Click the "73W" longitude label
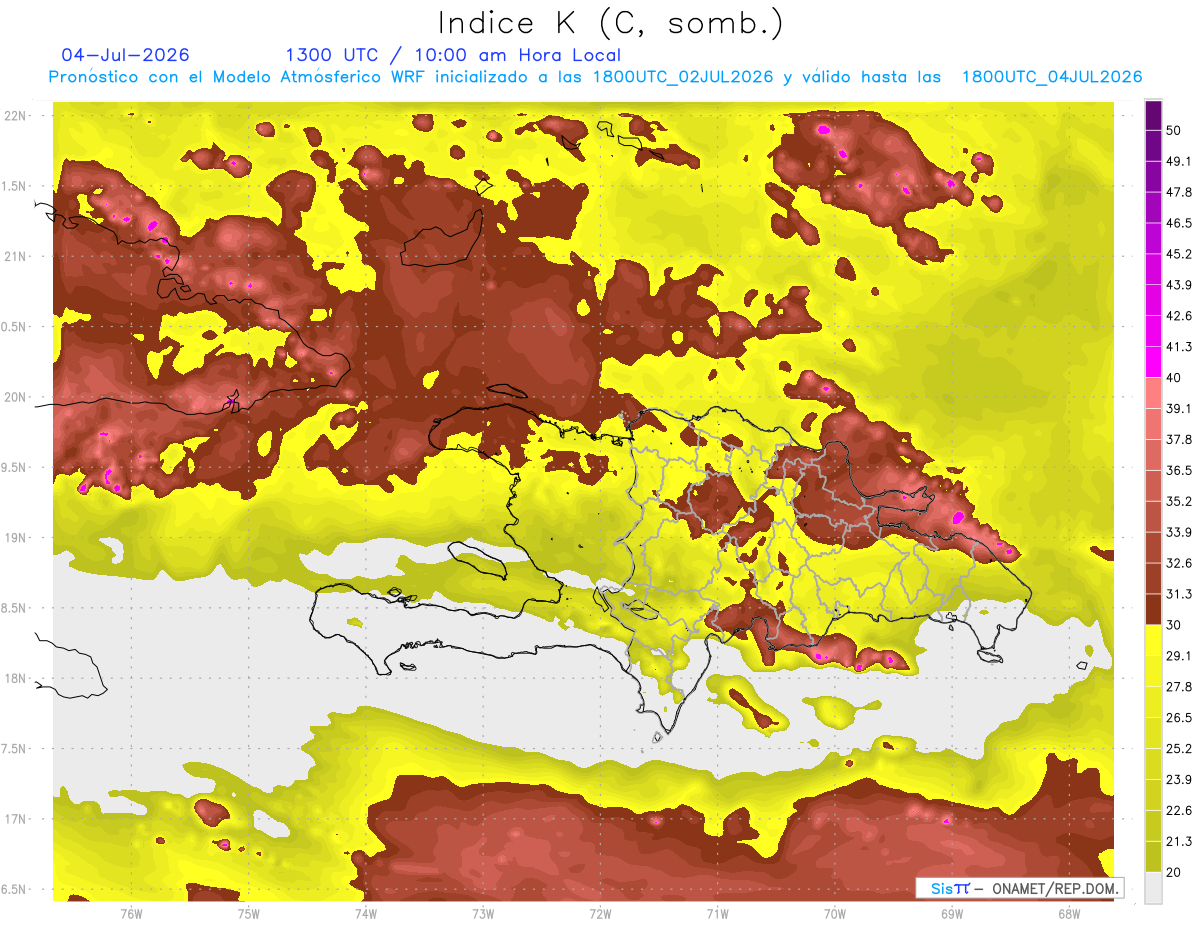 [x=483, y=913]
